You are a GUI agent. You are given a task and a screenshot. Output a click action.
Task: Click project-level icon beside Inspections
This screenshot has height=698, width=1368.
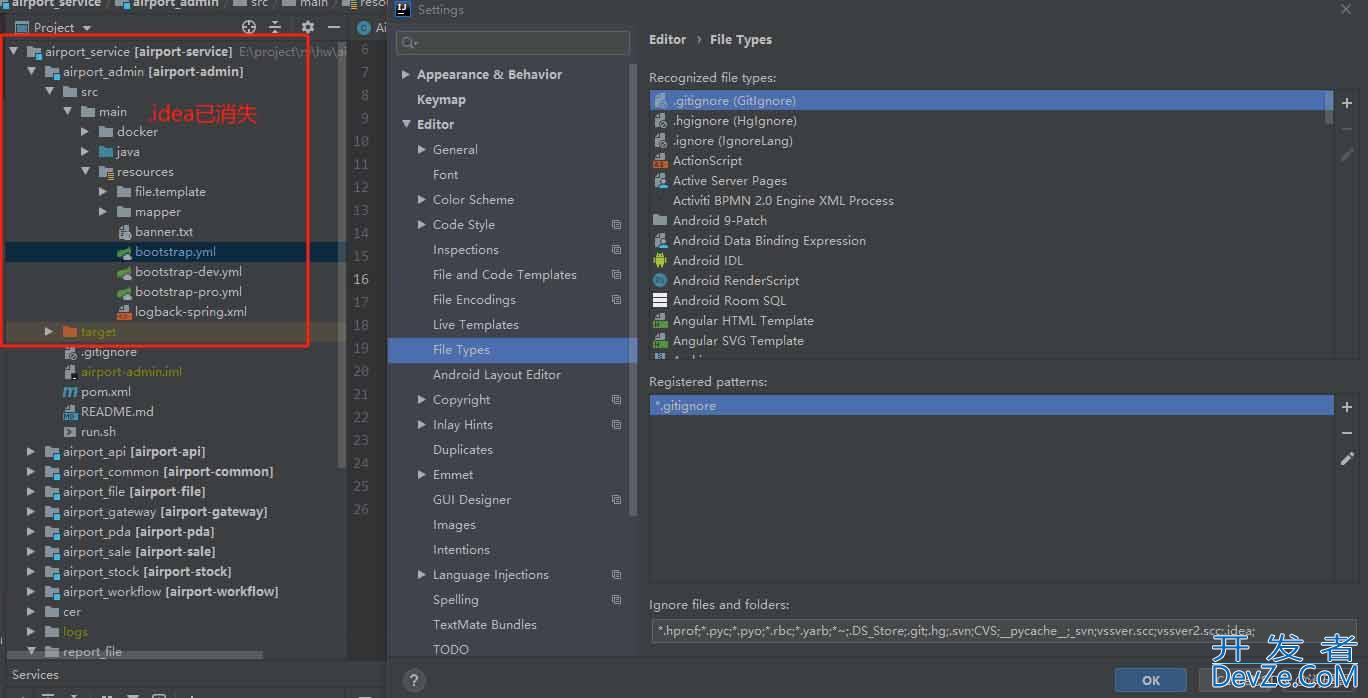(616, 250)
